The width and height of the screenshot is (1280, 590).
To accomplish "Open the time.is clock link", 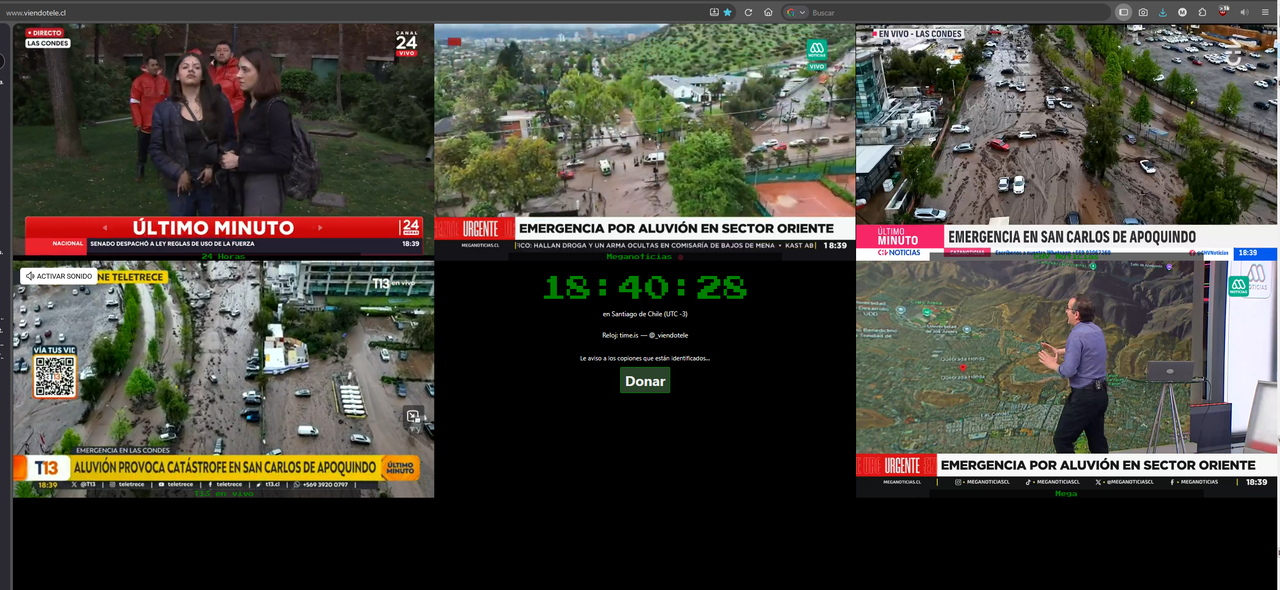I will pos(631,335).
